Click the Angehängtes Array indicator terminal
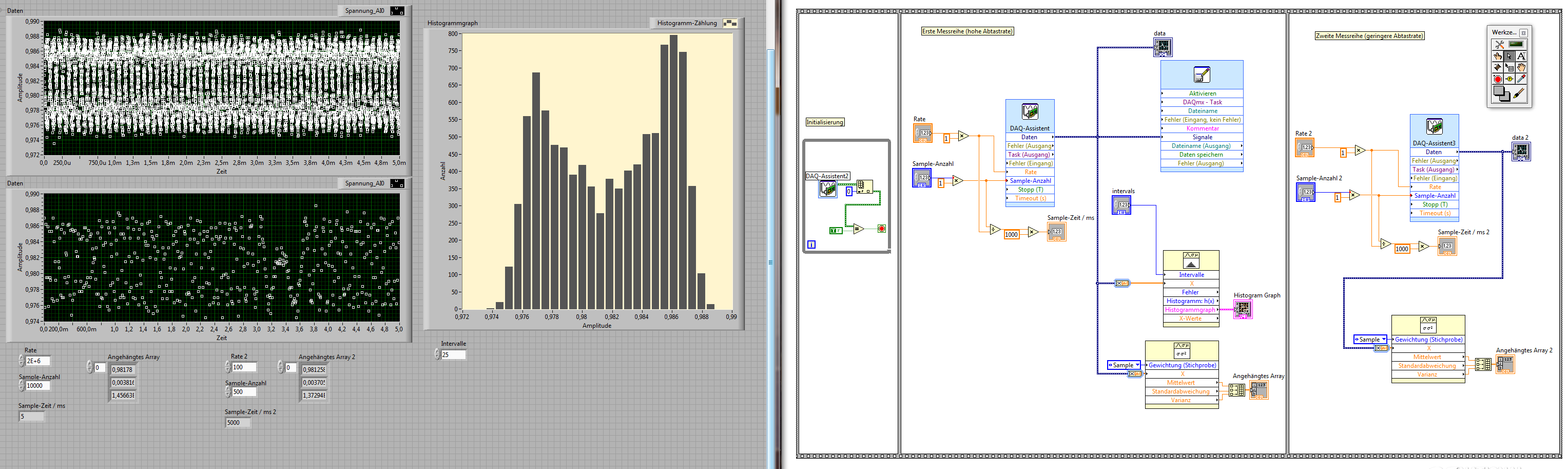The width and height of the screenshot is (1568, 469). coord(1259,390)
